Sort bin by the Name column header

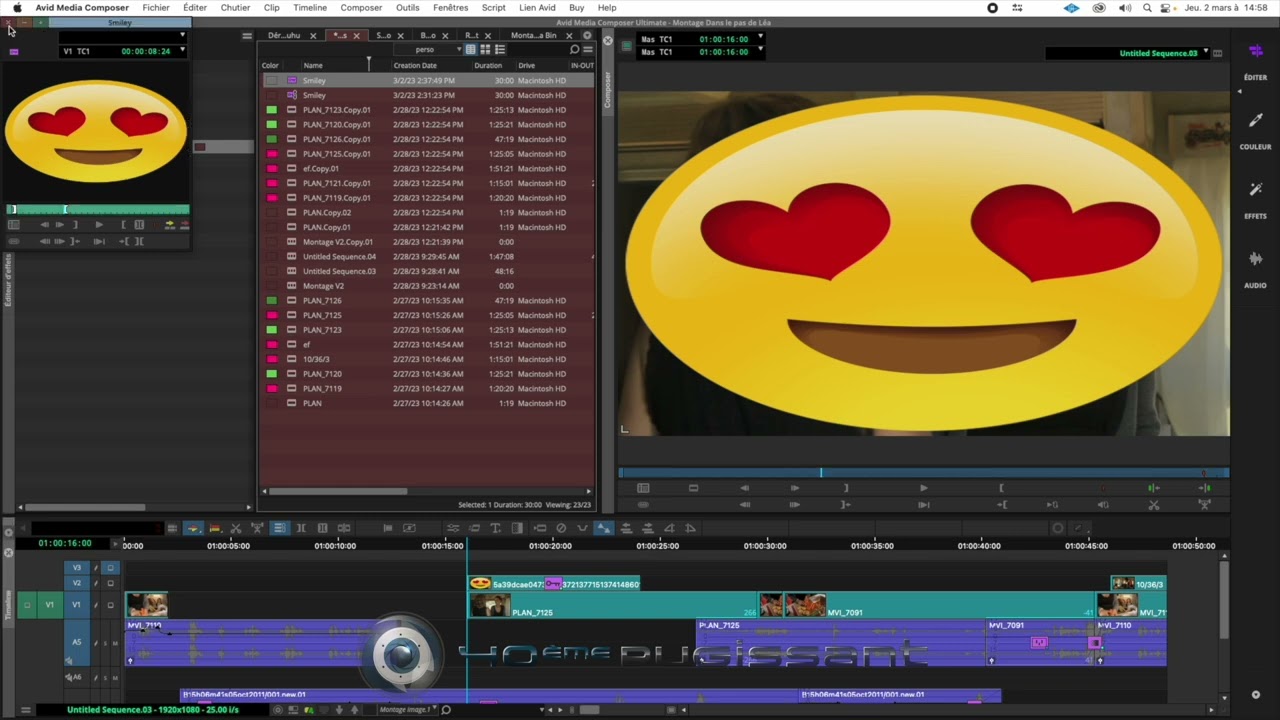313,65
